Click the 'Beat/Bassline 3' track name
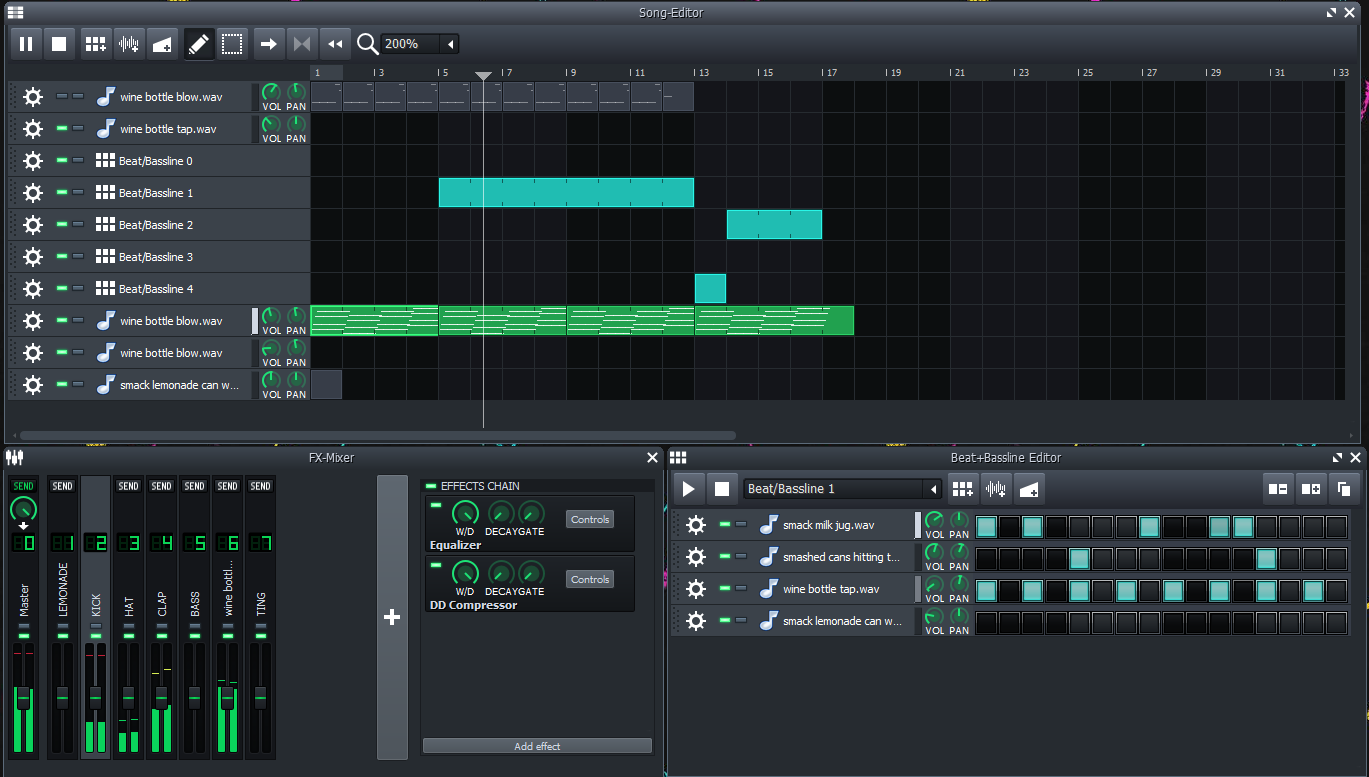The width and height of the screenshot is (1369, 777). (156, 257)
